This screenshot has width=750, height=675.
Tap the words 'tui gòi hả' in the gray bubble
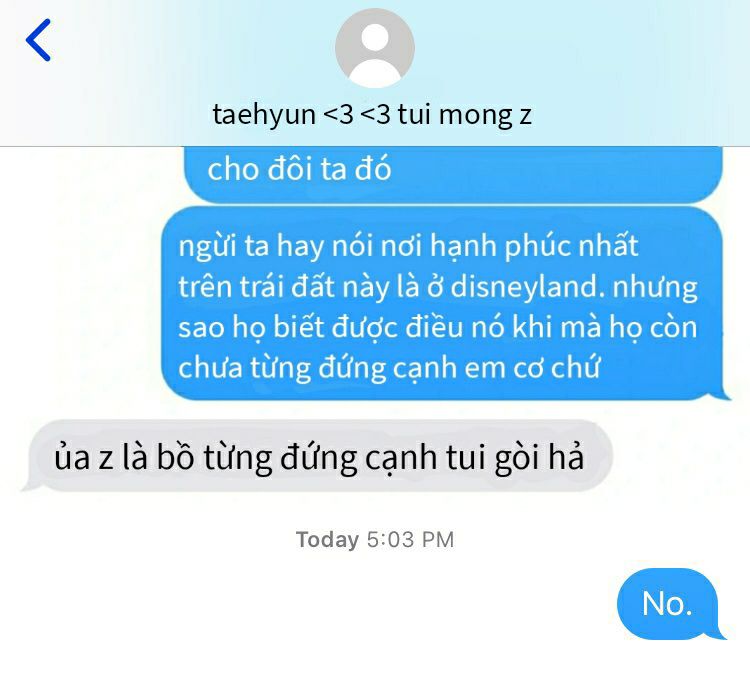pos(515,458)
